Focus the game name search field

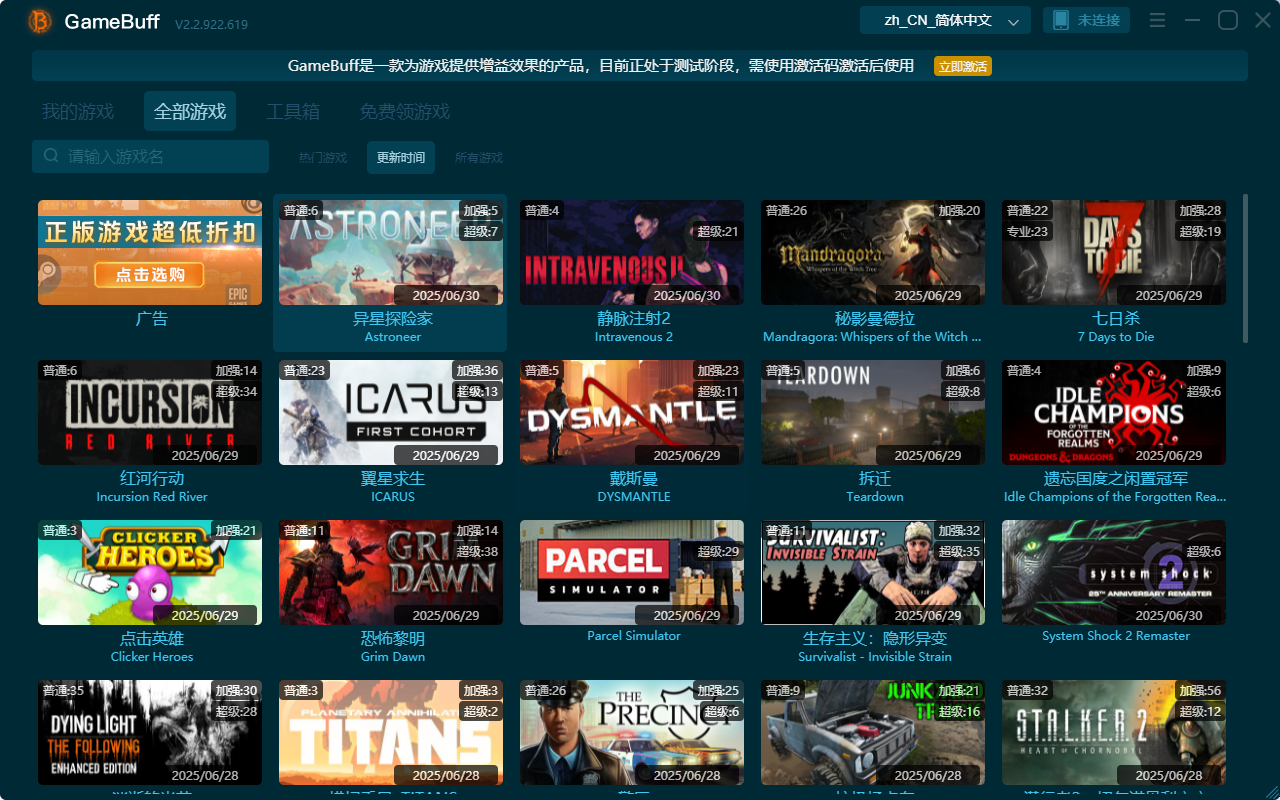click(x=150, y=156)
